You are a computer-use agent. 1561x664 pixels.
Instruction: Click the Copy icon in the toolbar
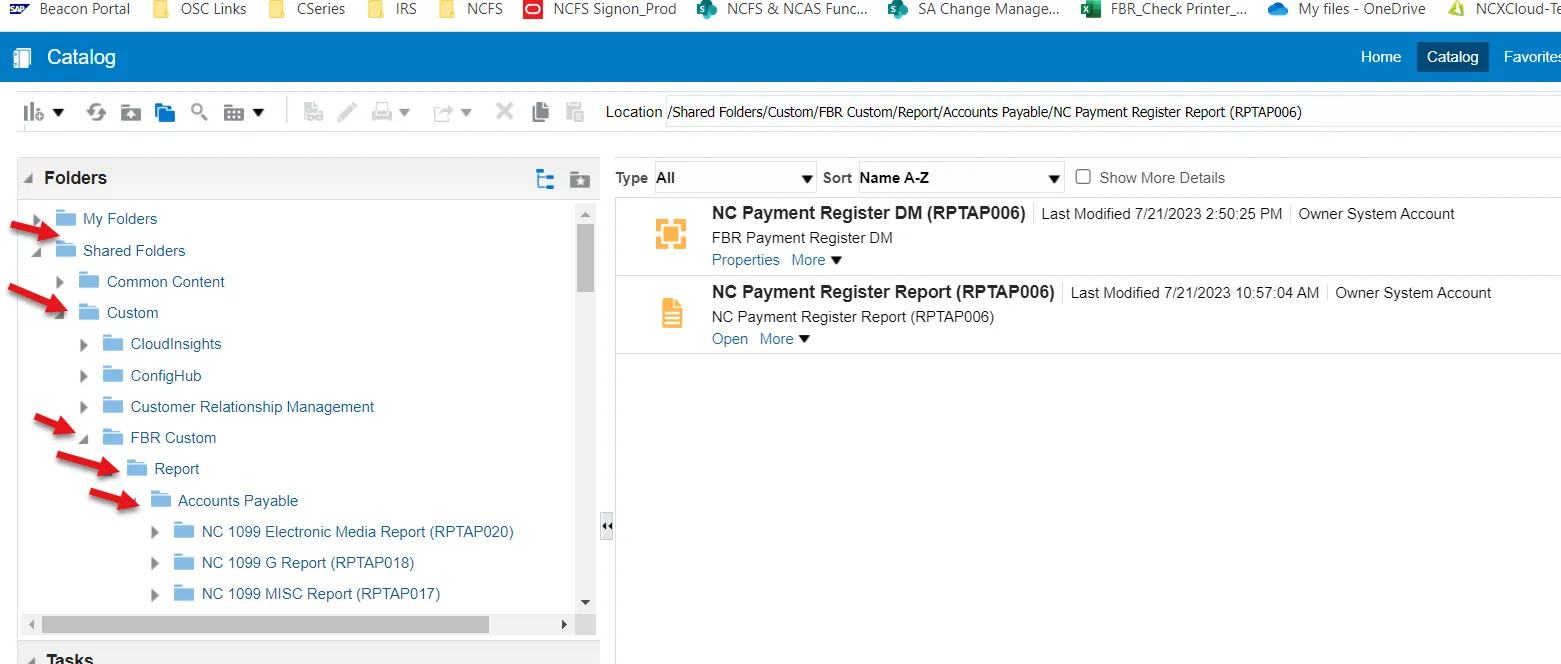click(x=540, y=112)
